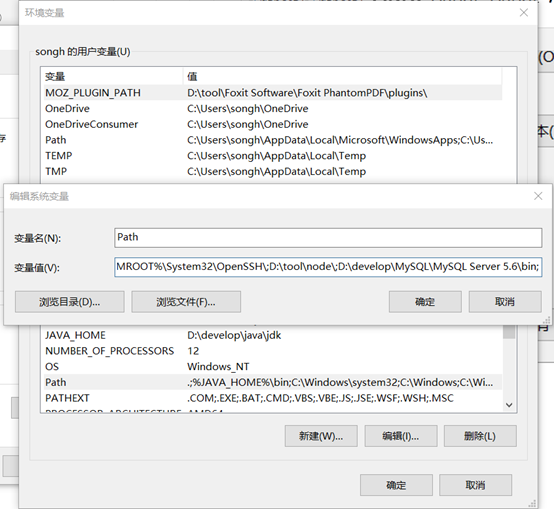Click 取消 in the 编辑系统变量 dialog
554x509 pixels.
(505, 302)
